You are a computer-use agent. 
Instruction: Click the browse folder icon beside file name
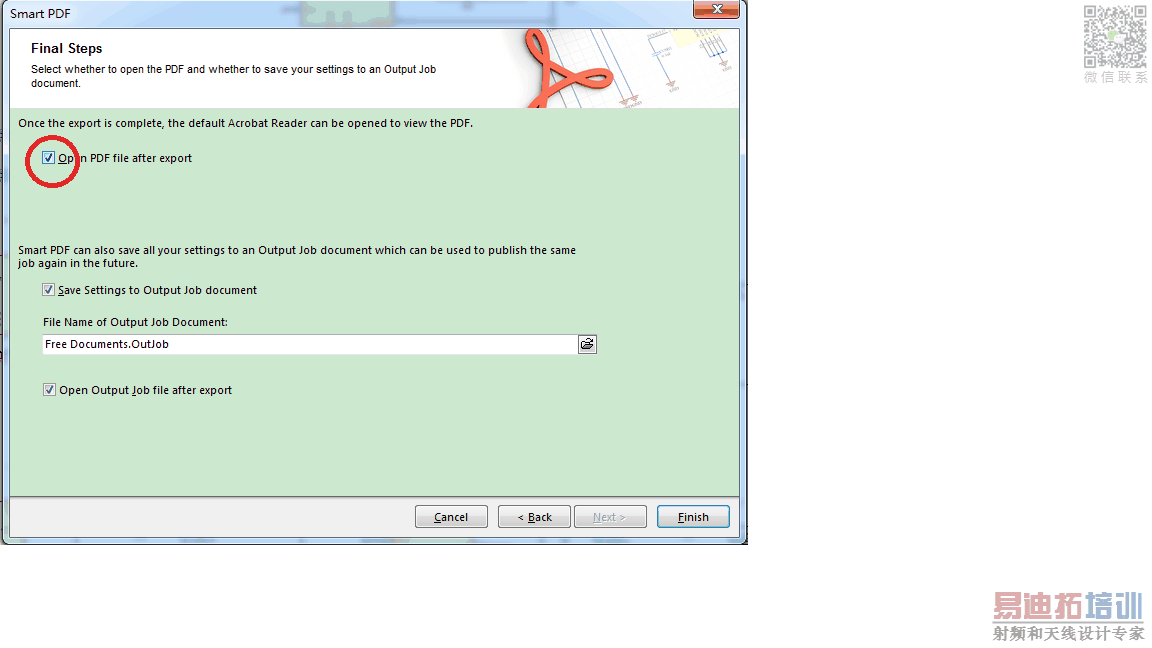point(587,344)
